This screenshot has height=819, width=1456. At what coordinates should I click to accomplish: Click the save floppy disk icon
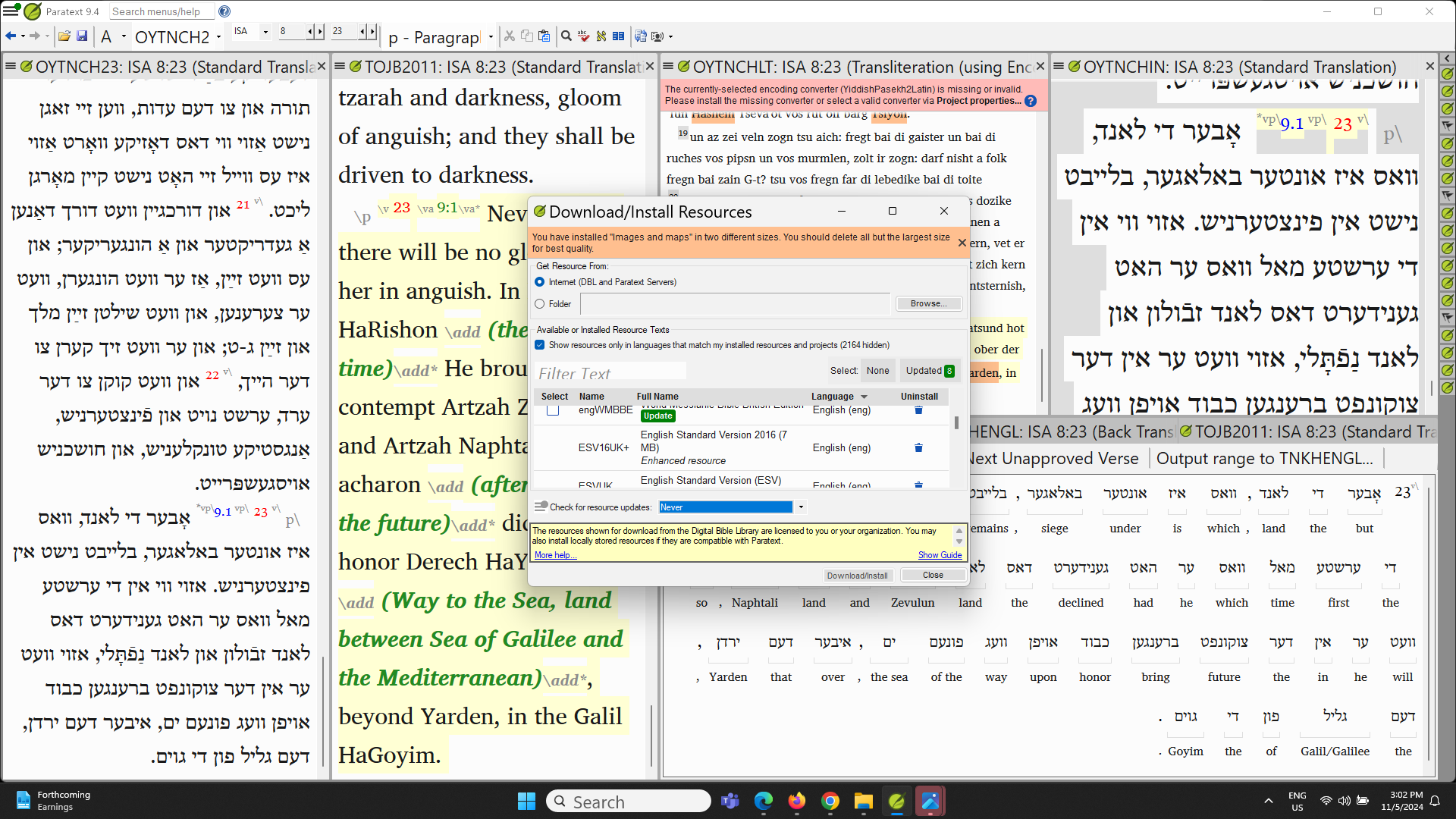[82, 36]
